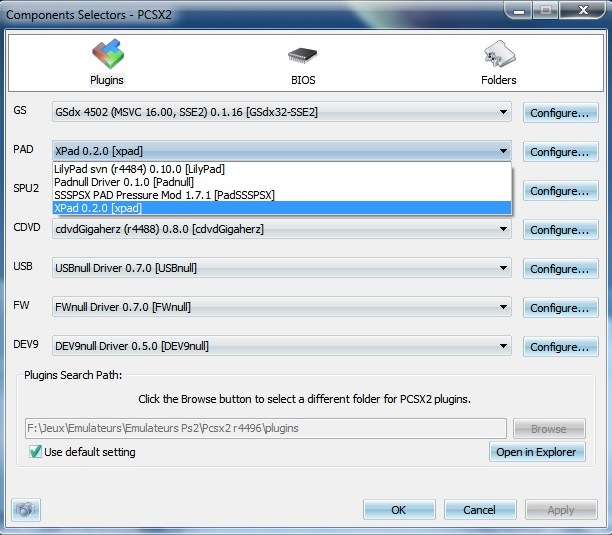612x535 pixels.
Task: Click the SPU2 label text
Action: coord(26,188)
